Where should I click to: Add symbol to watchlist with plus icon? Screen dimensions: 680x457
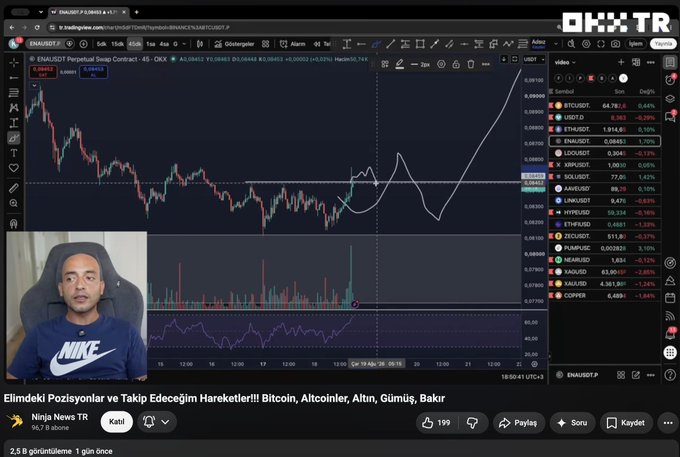click(621, 62)
